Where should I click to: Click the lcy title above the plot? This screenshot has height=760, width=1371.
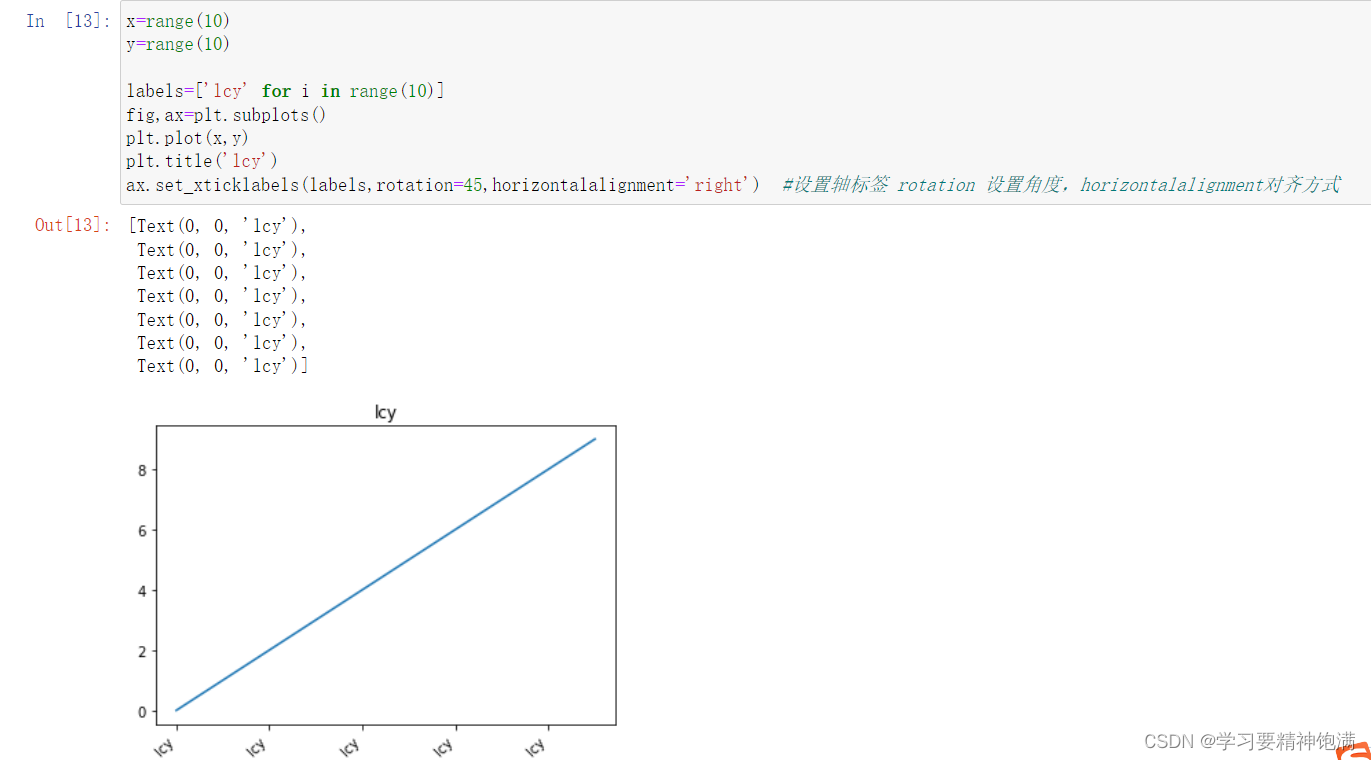[385, 412]
